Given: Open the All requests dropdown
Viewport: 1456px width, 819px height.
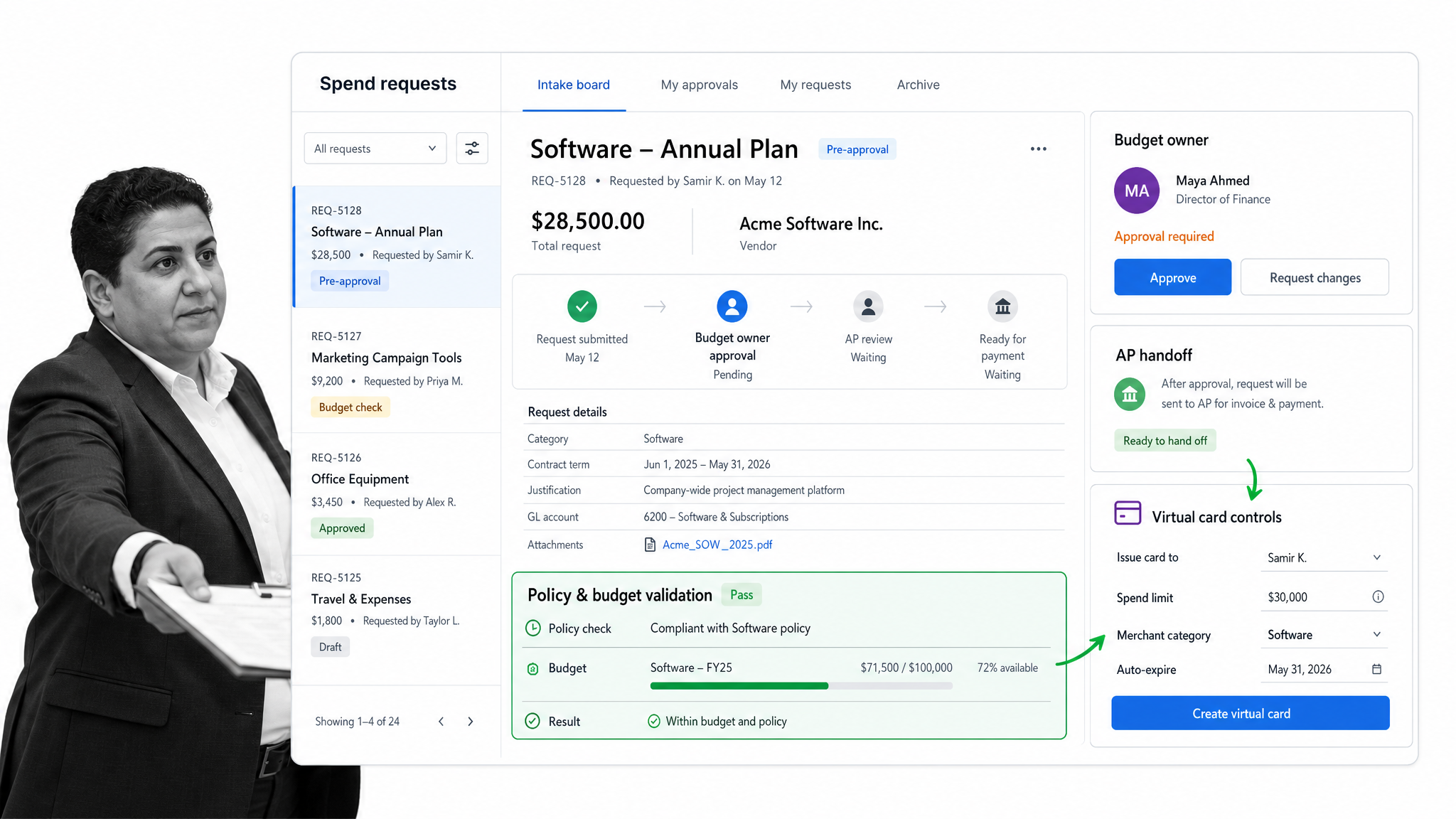Looking at the screenshot, I should [375, 149].
